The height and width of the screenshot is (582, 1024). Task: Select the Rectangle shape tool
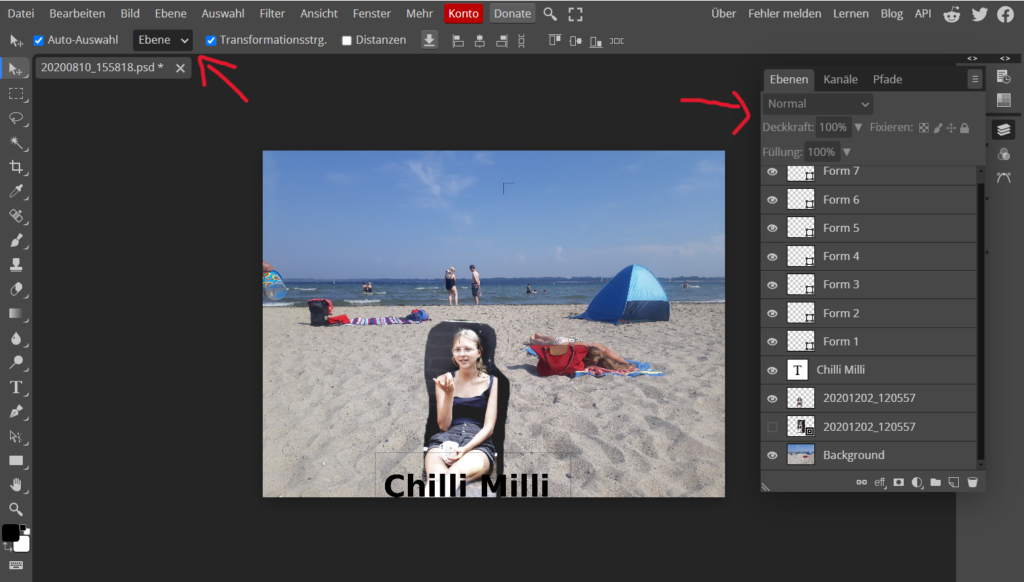16,461
